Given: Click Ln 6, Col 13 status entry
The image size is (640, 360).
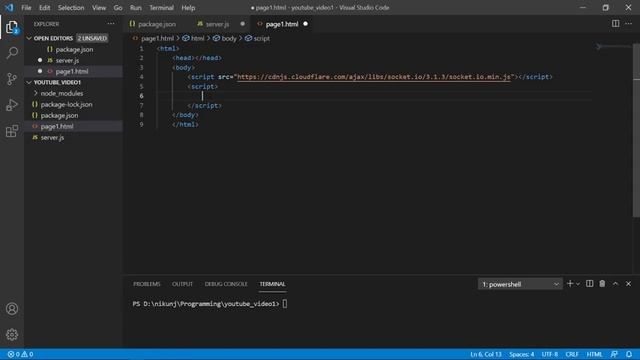Looking at the screenshot, I should click(486, 354).
